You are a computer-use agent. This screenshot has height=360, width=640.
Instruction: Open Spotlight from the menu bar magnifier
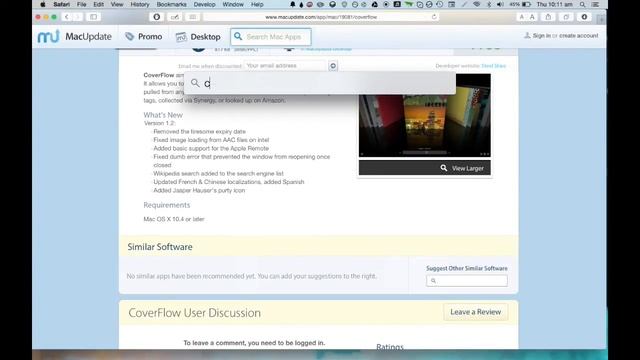click(x=582, y=4)
